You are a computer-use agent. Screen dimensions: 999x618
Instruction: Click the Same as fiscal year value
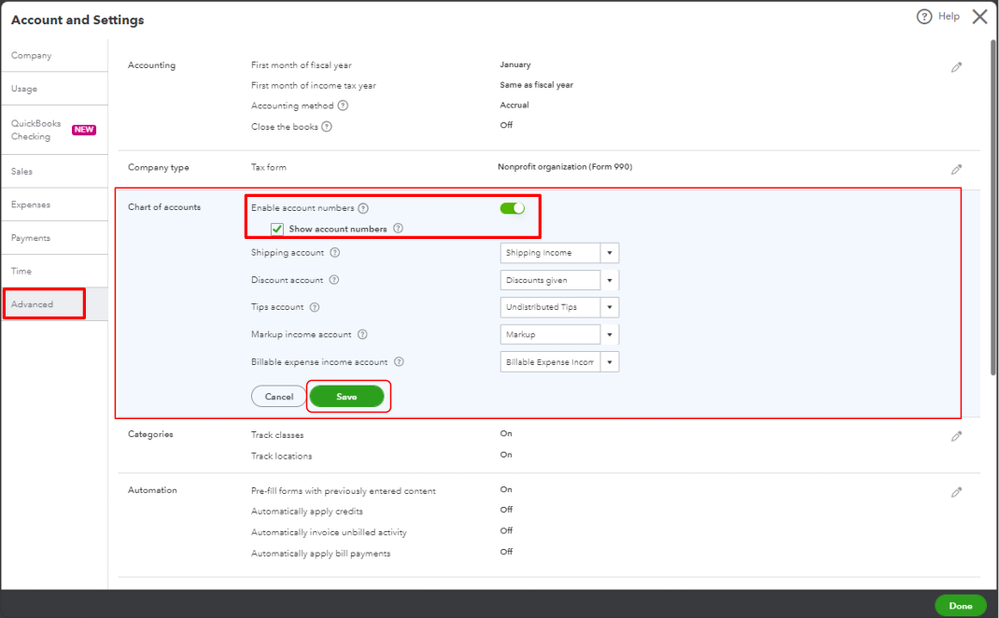coord(536,85)
